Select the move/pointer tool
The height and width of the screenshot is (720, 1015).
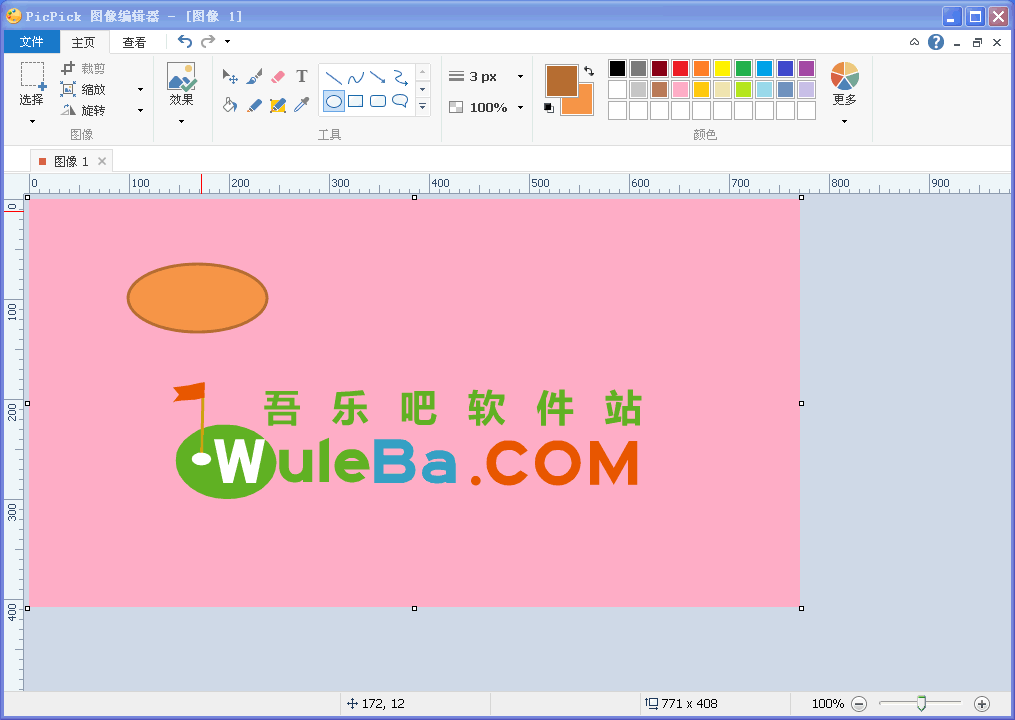(230, 76)
